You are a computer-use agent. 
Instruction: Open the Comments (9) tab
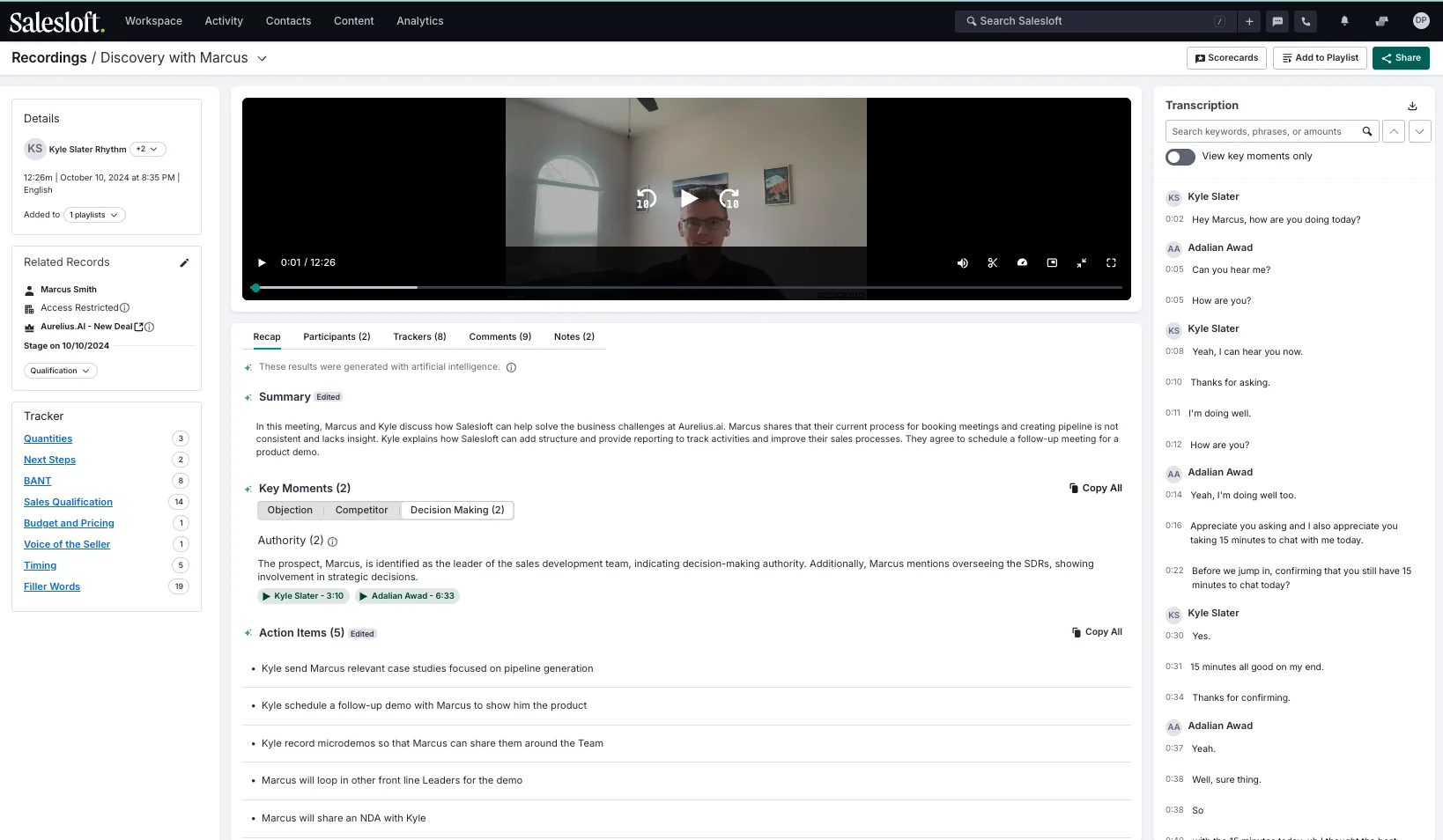(x=499, y=336)
